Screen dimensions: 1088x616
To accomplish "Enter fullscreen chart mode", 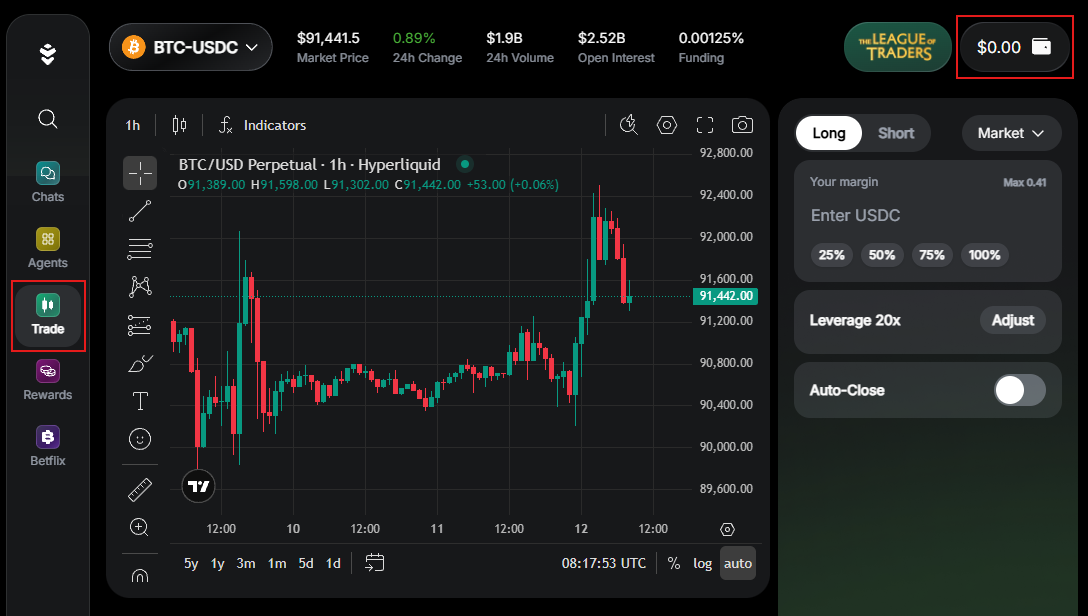I will (704, 124).
